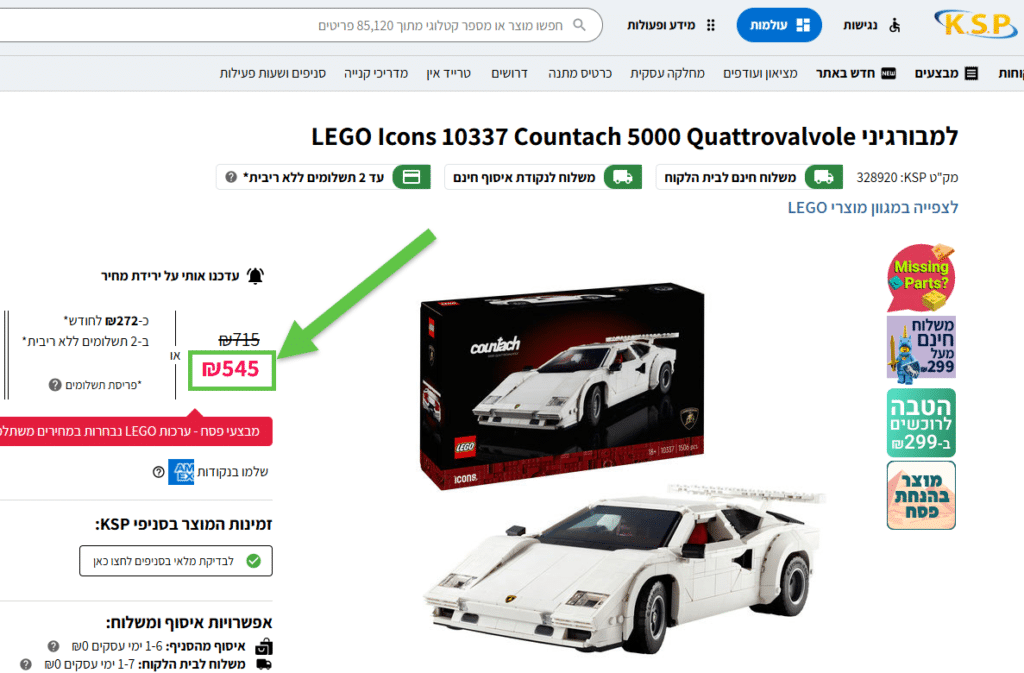Expand the מידע ופעולות menu
The height and width of the screenshot is (673, 1024).
pos(671,25)
